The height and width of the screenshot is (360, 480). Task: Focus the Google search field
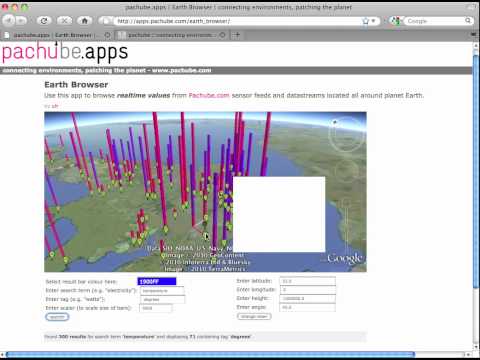click(x=433, y=21)
